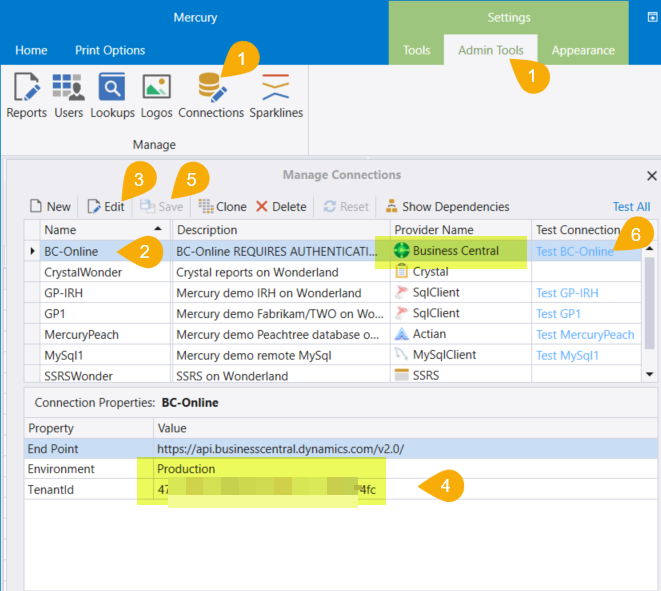
Task: Create a New connection
Action: coord(50,207)
